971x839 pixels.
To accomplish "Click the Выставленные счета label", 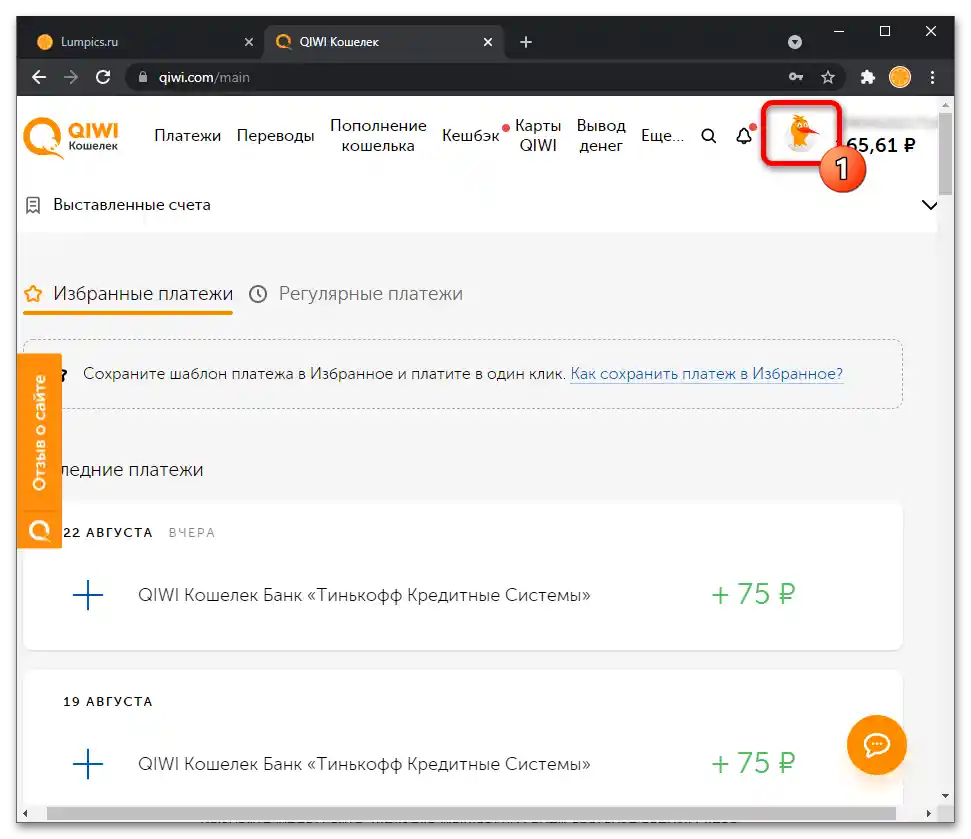I will (x=132, y=205).
